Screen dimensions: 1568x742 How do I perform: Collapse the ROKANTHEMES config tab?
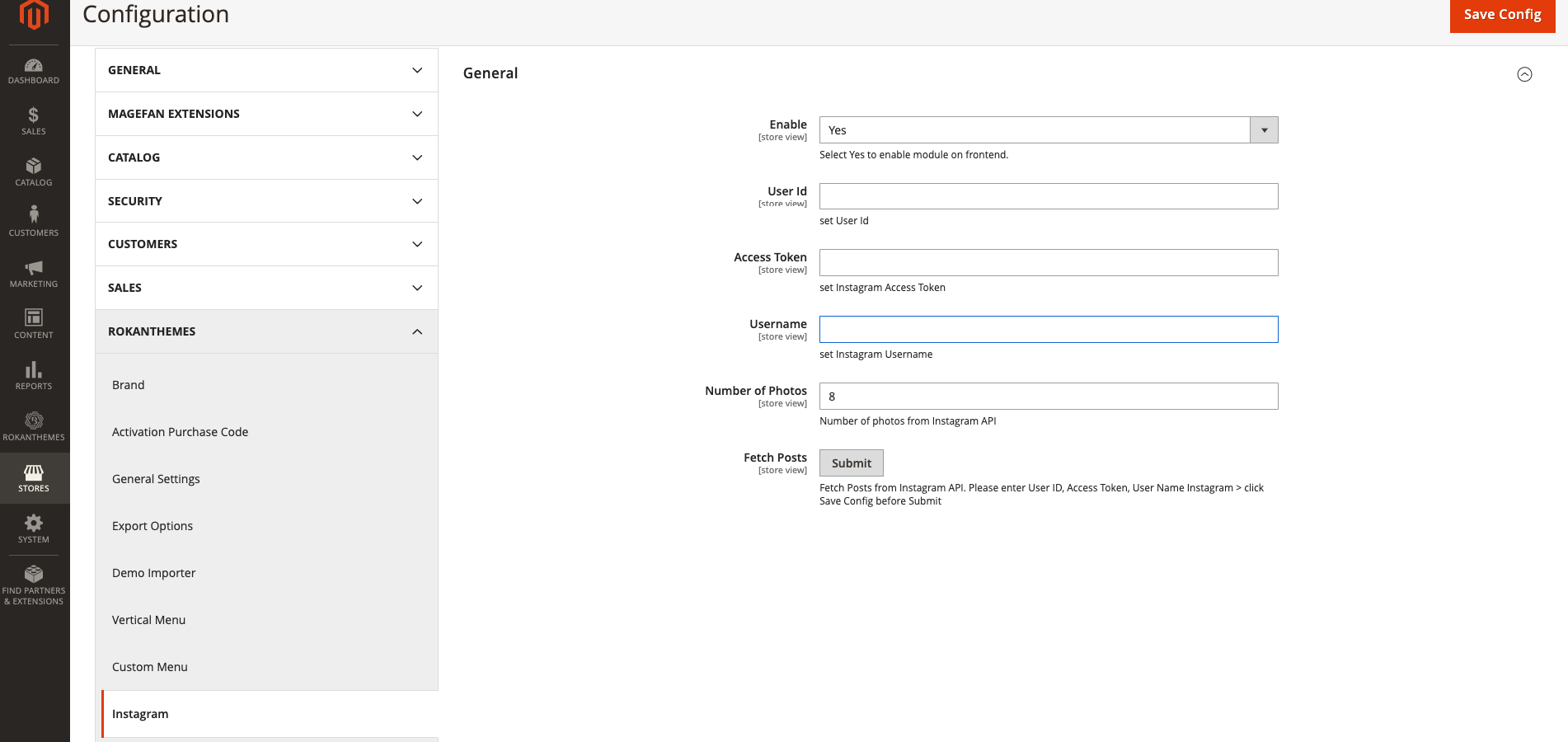point(266,331)
